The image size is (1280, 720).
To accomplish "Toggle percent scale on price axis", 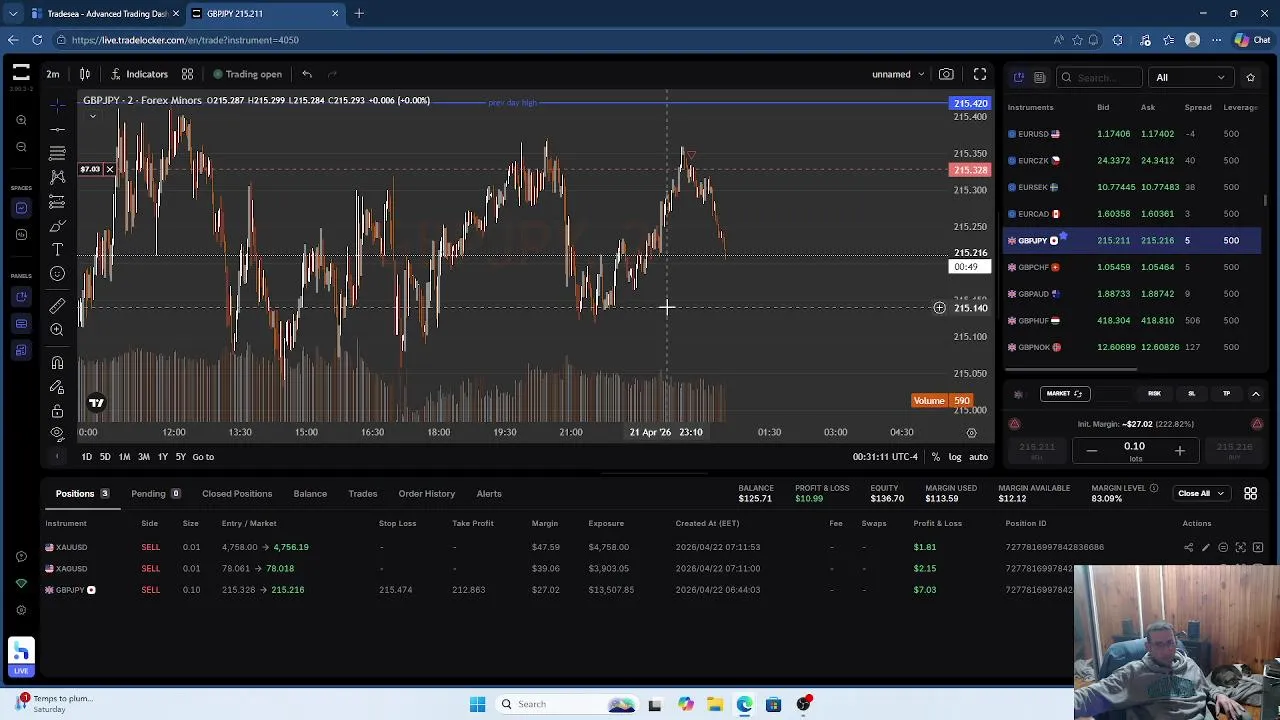I will click(936, 457).
